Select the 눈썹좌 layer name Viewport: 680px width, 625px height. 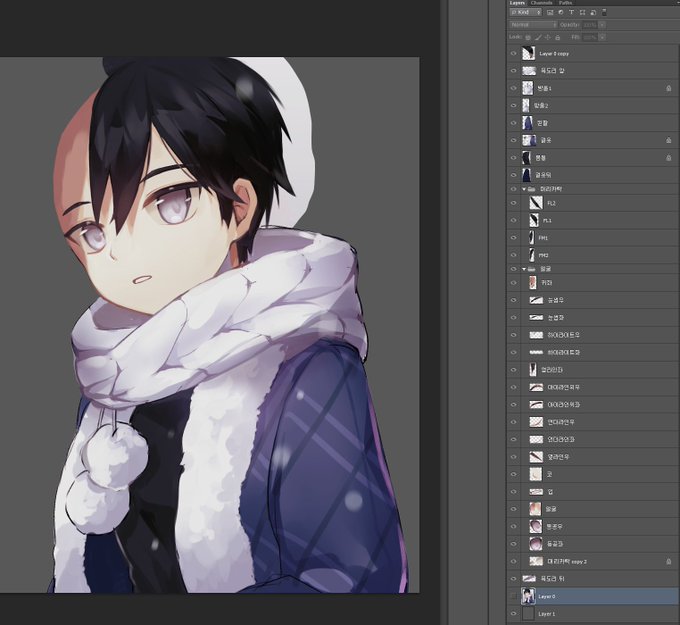pos(556,317)
